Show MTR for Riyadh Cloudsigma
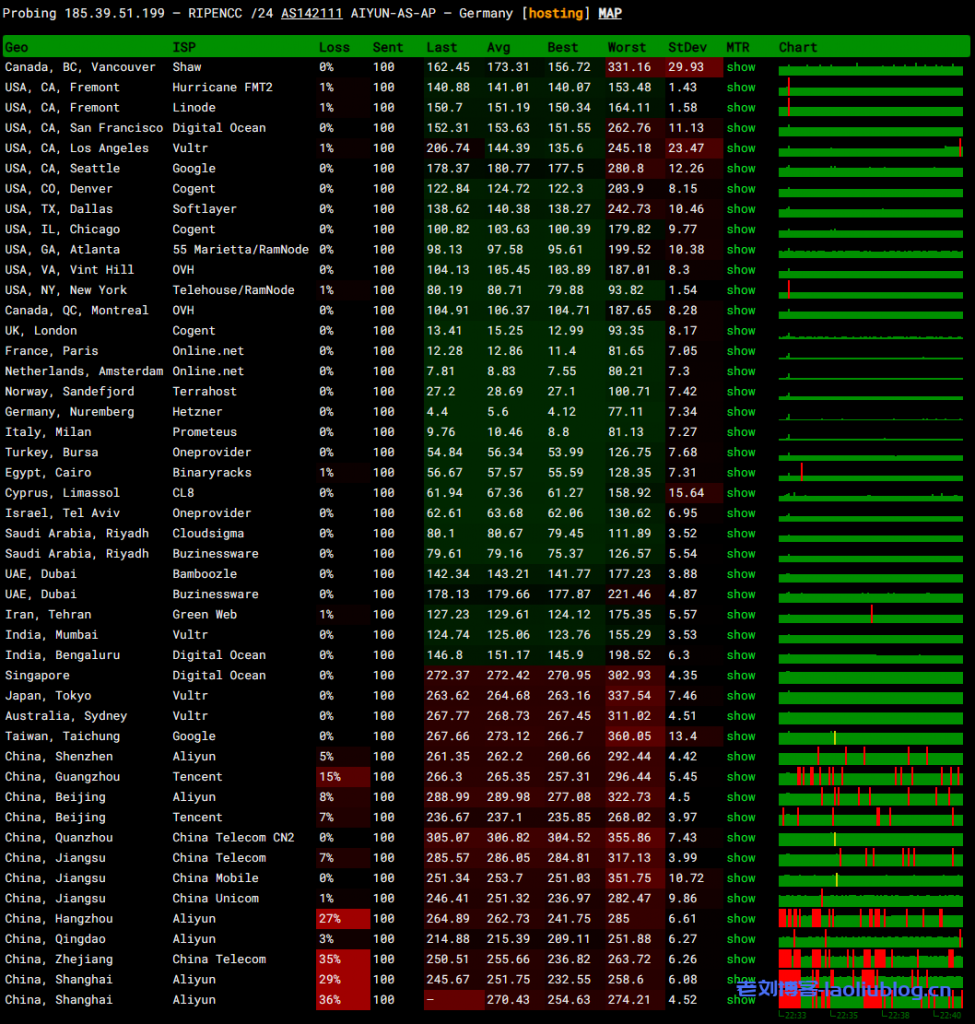Screen dimensions: 975x1024 click(x=741, y=533)
